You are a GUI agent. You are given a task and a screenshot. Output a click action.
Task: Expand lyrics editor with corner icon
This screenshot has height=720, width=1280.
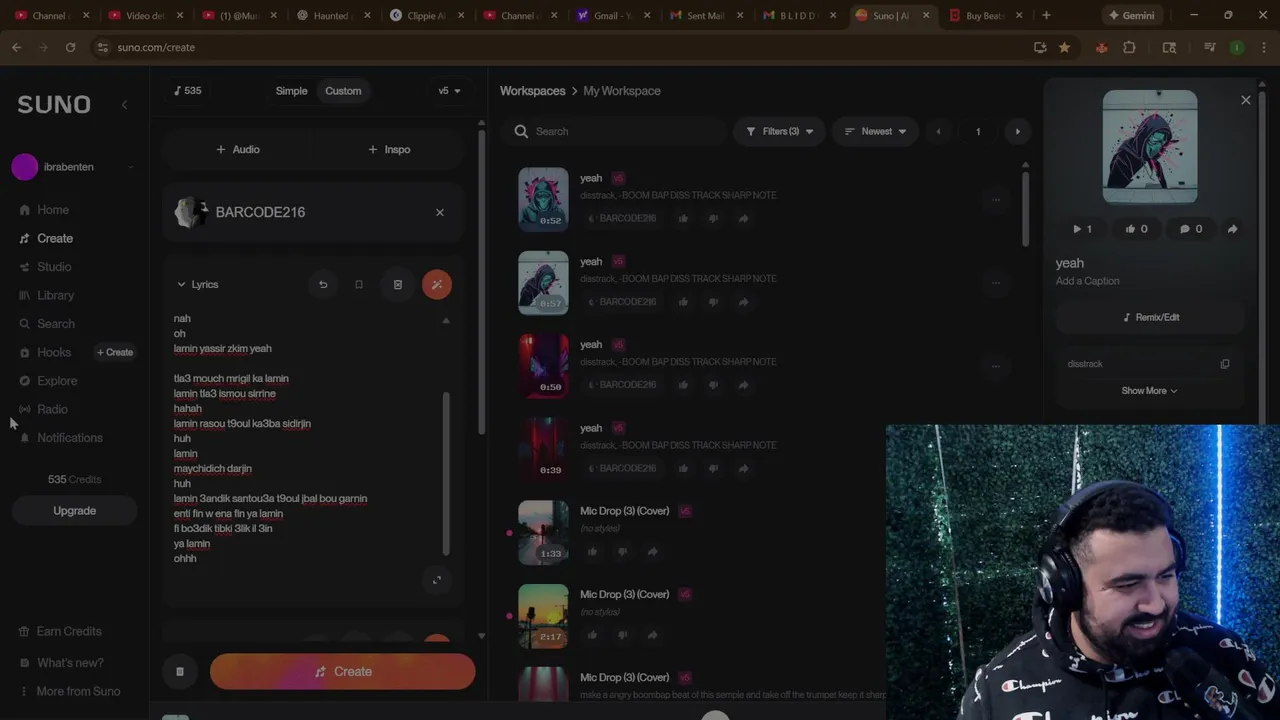click(x=437, y=580)
